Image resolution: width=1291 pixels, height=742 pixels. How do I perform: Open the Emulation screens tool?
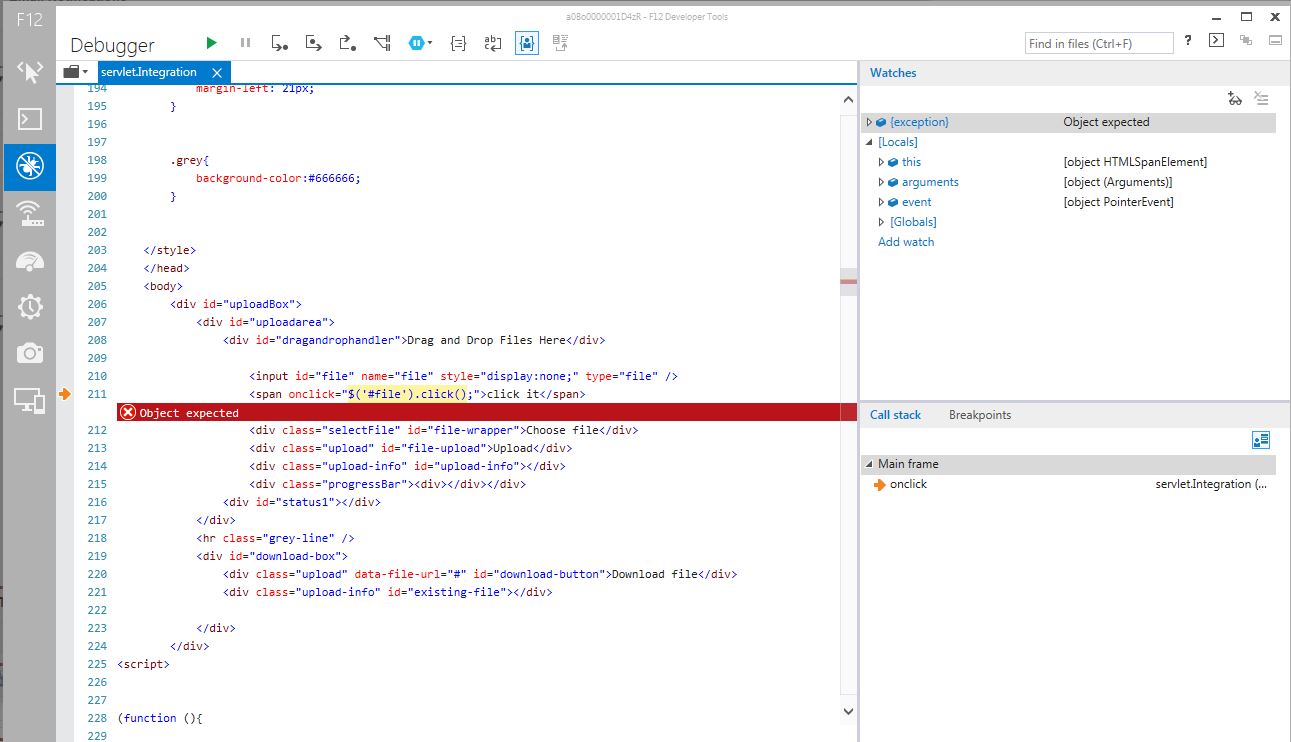29,401
